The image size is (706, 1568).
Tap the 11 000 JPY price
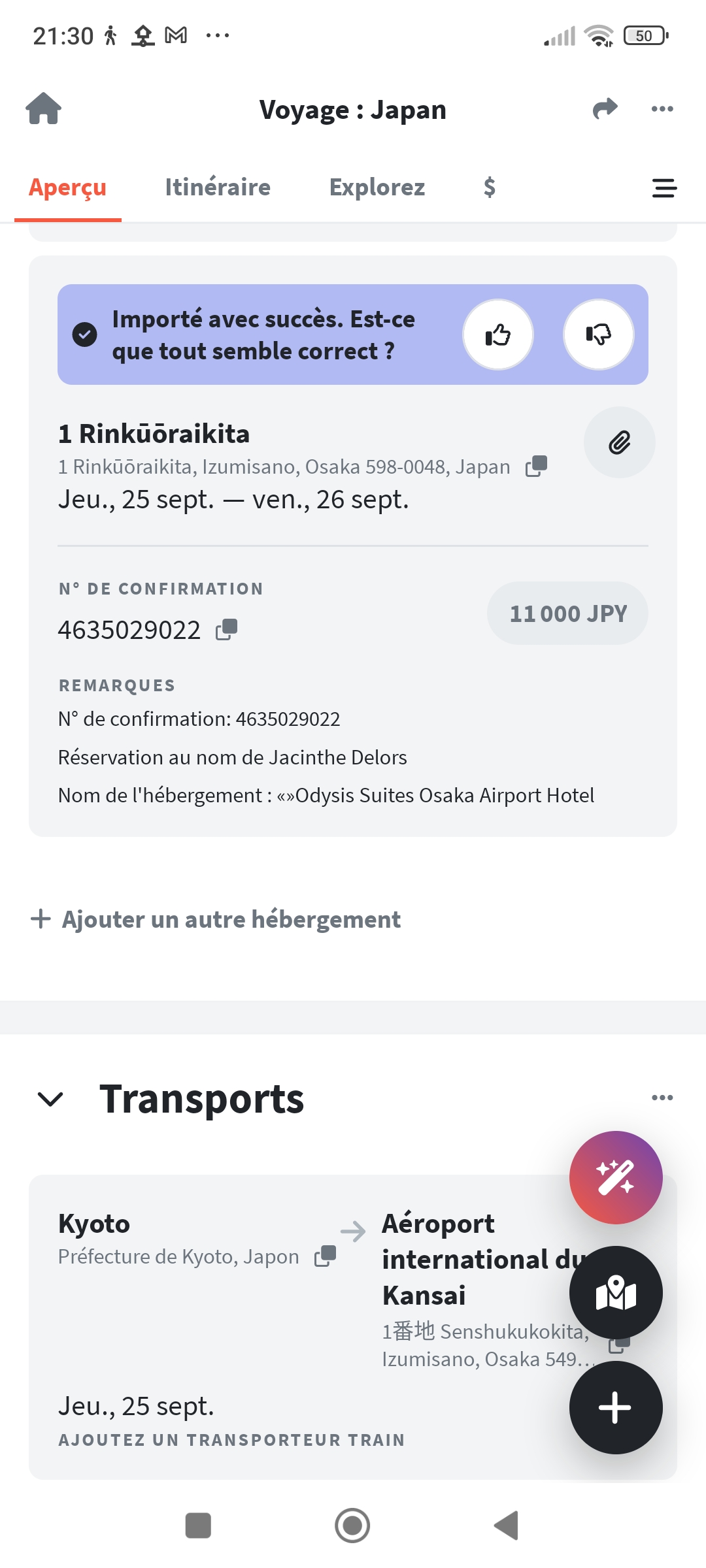pos(567,613)
